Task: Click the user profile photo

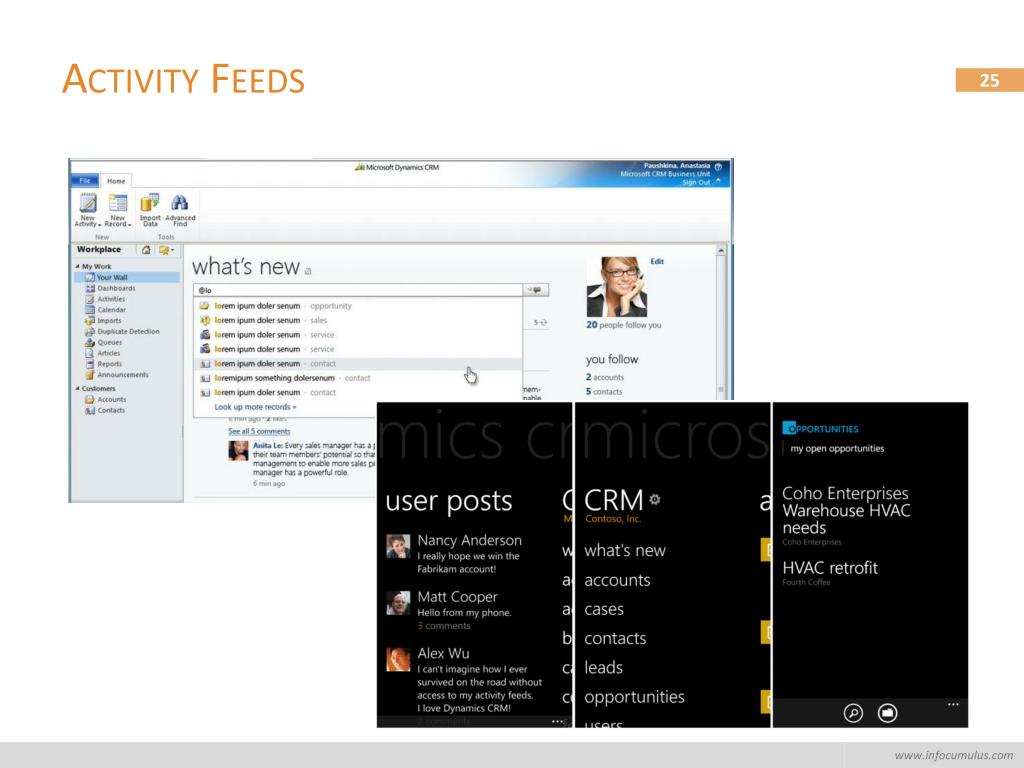Action: point(616,287)
